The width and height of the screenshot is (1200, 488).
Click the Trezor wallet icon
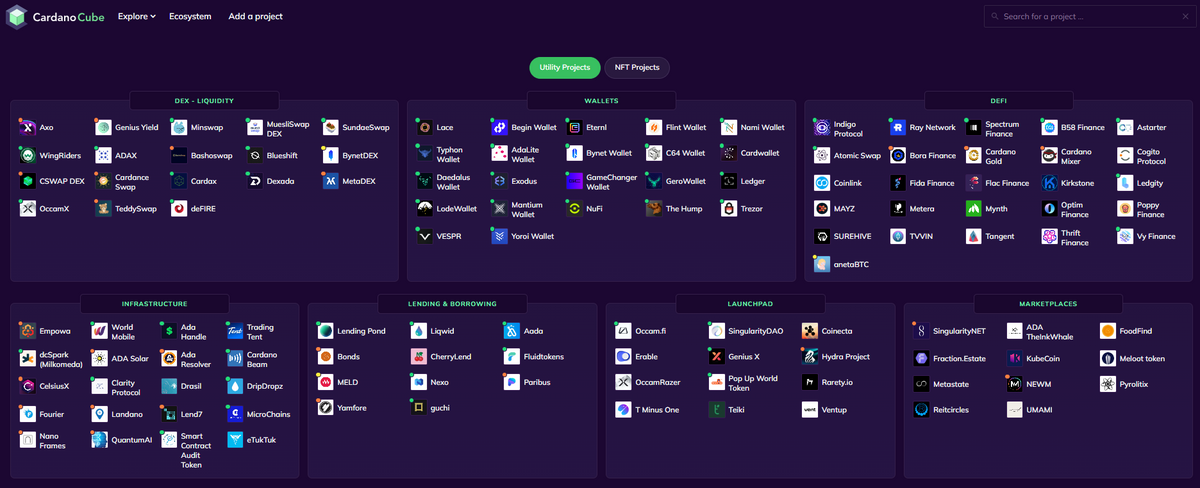728,209
